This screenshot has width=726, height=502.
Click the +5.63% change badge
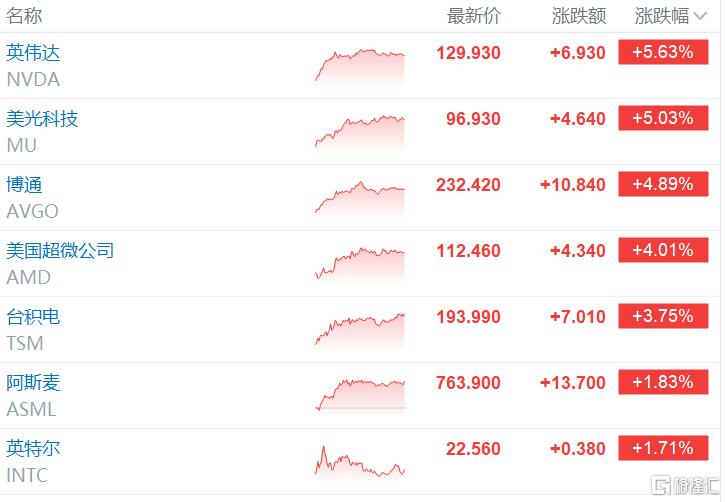pyautogui.click(x=663, y=52)
